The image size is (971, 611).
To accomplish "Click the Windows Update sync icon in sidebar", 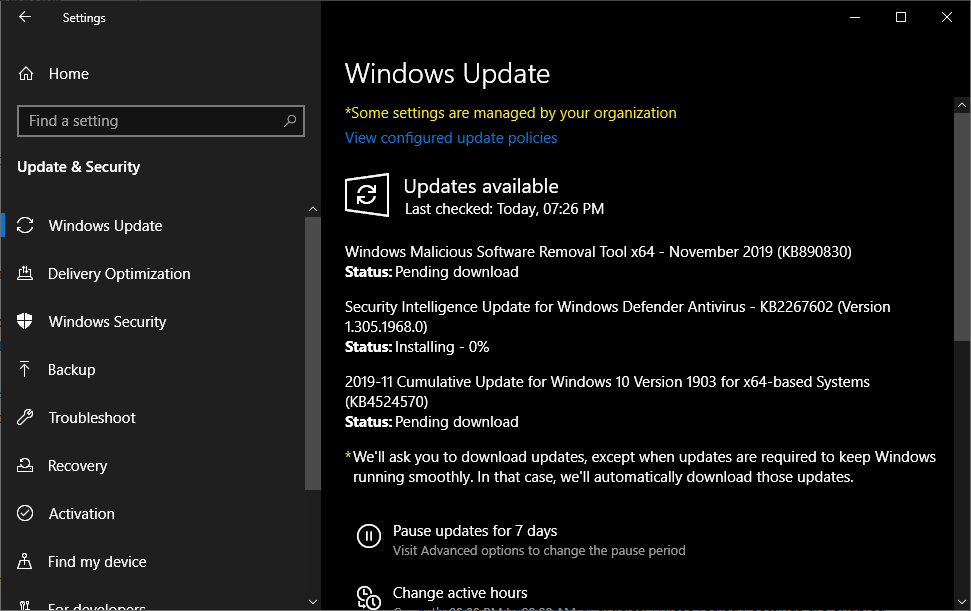I will click(25, 225).
